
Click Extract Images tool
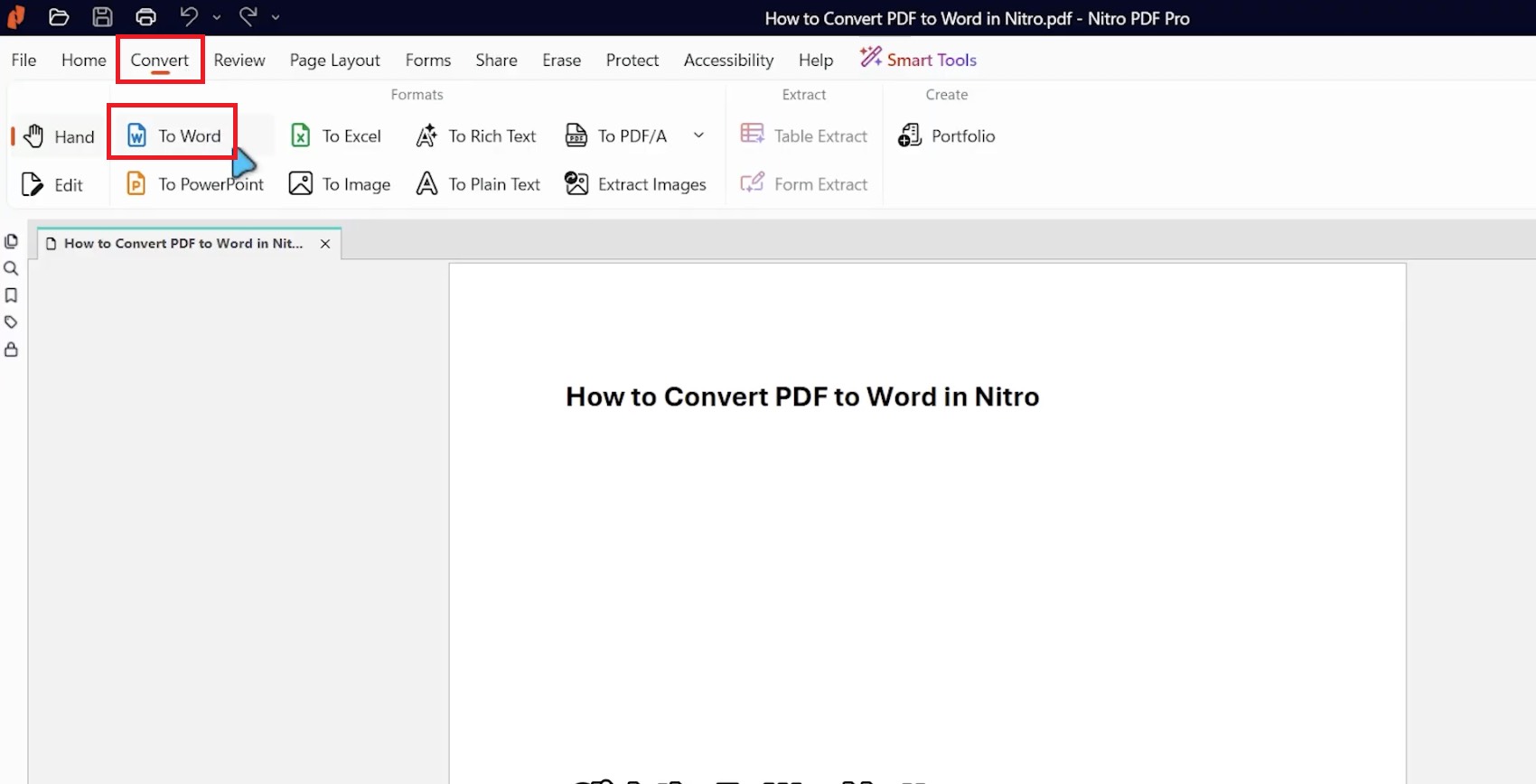(635, 184)
